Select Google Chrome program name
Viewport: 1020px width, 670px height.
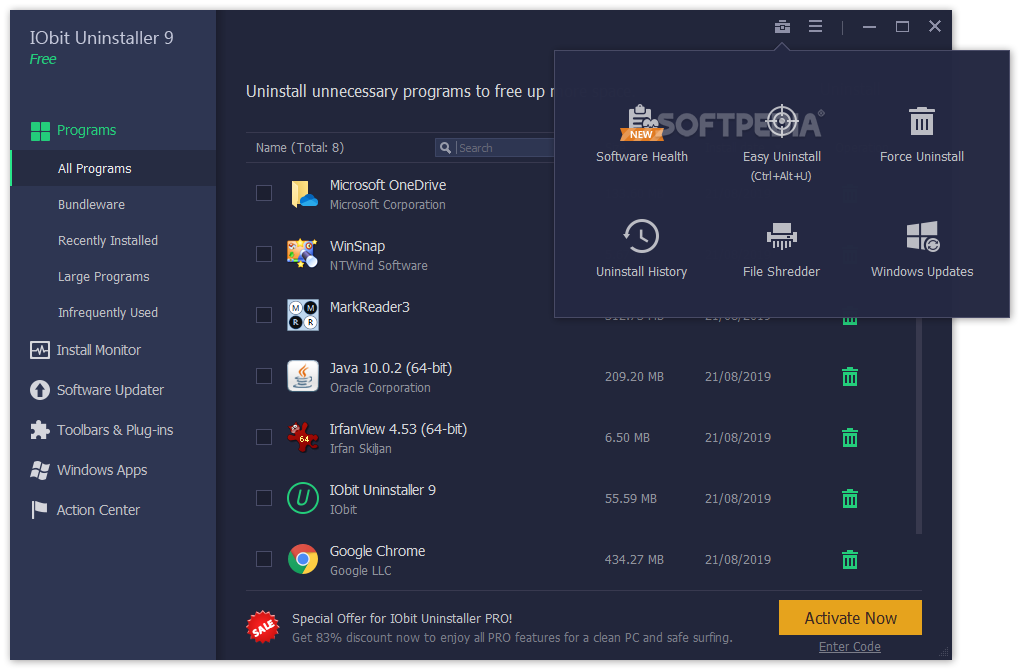pos(377,551)
